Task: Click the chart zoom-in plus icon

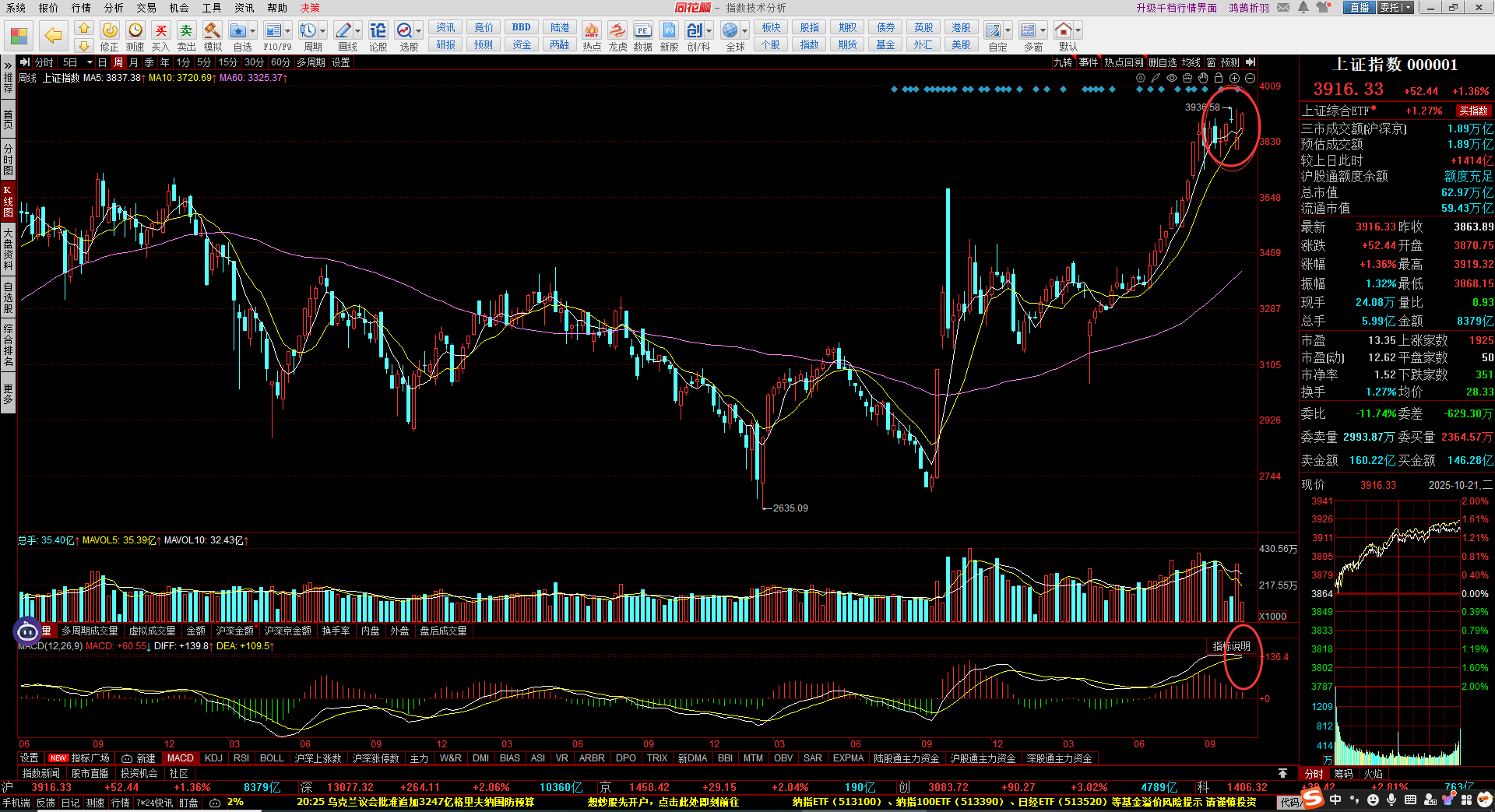Action: point(1234,78)
